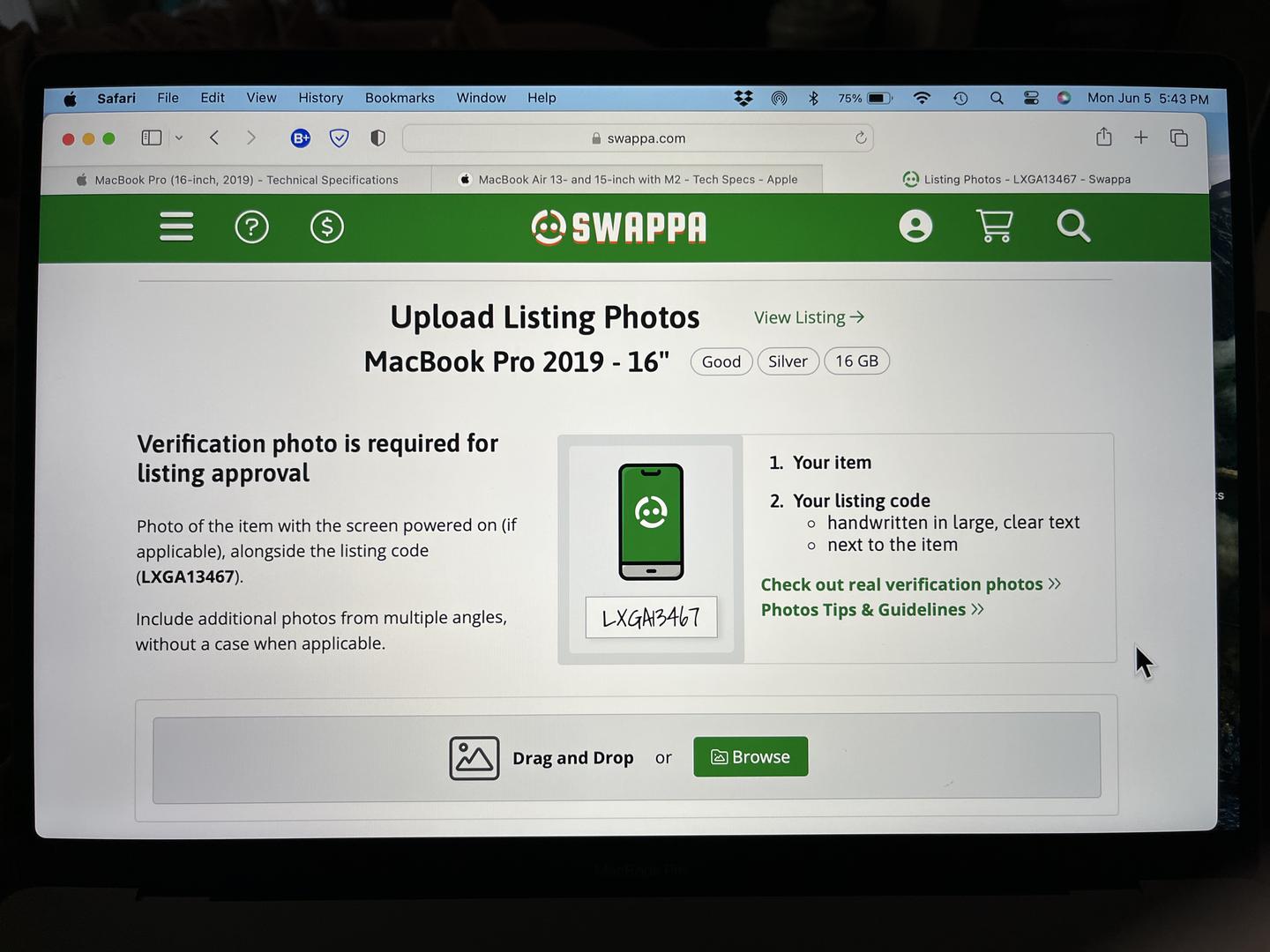Open the Help menu
The image size is (1270, 952).
click(542, 98)
